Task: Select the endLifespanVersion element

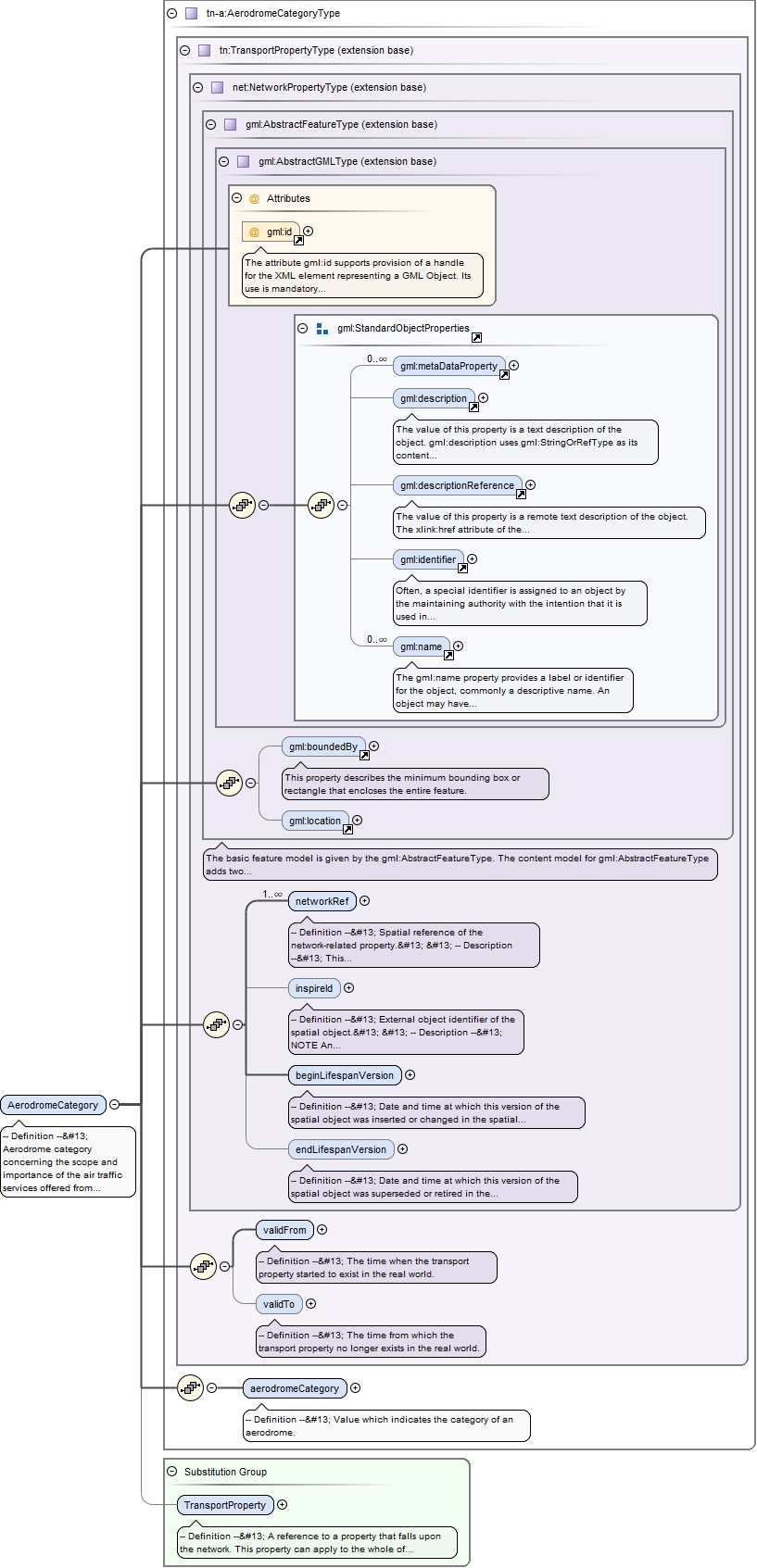Action: (x=341, y=1149)
